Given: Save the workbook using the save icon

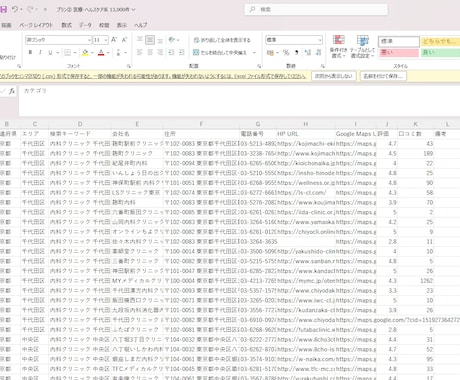Looking at the screenshot, I should pyautogui.click(x=3, y=9).
